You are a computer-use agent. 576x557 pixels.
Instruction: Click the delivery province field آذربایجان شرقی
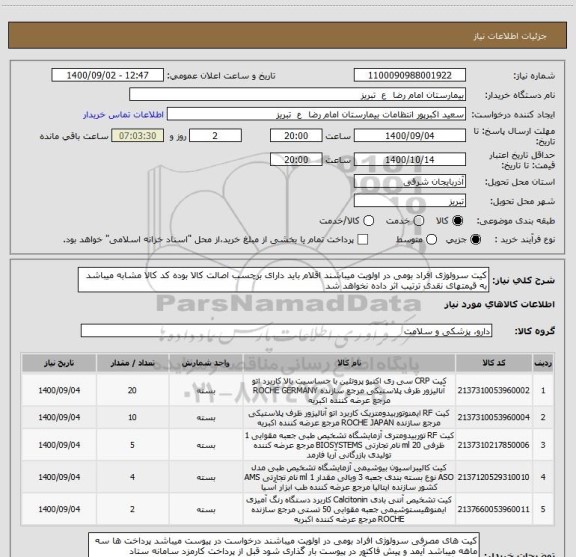410,182
